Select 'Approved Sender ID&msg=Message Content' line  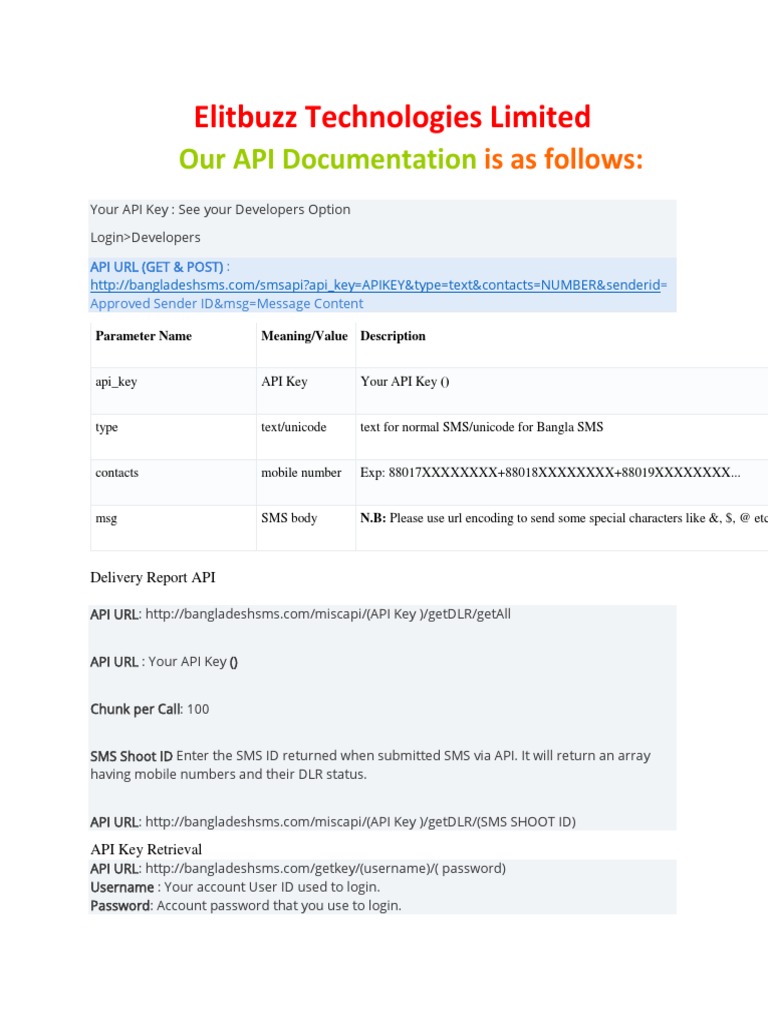[227, 304]
